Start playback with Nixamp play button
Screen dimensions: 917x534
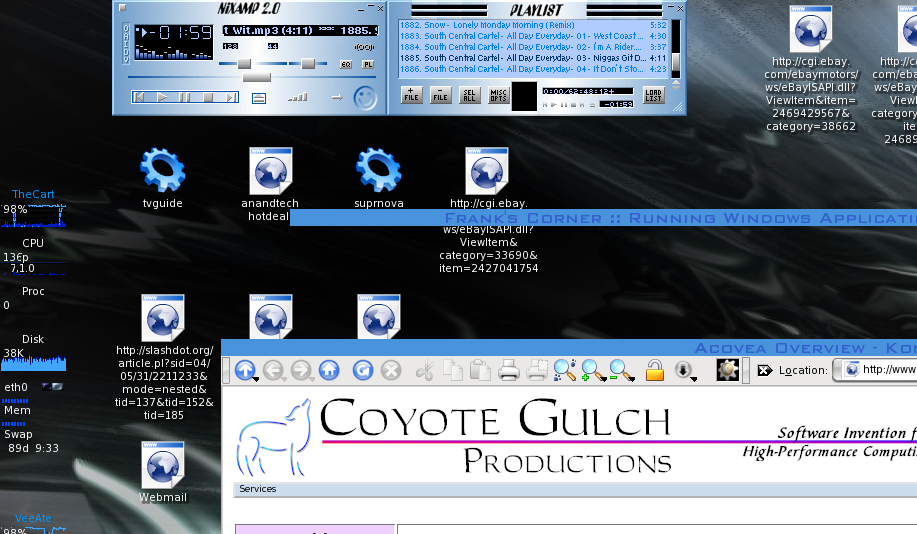point(162,97)
